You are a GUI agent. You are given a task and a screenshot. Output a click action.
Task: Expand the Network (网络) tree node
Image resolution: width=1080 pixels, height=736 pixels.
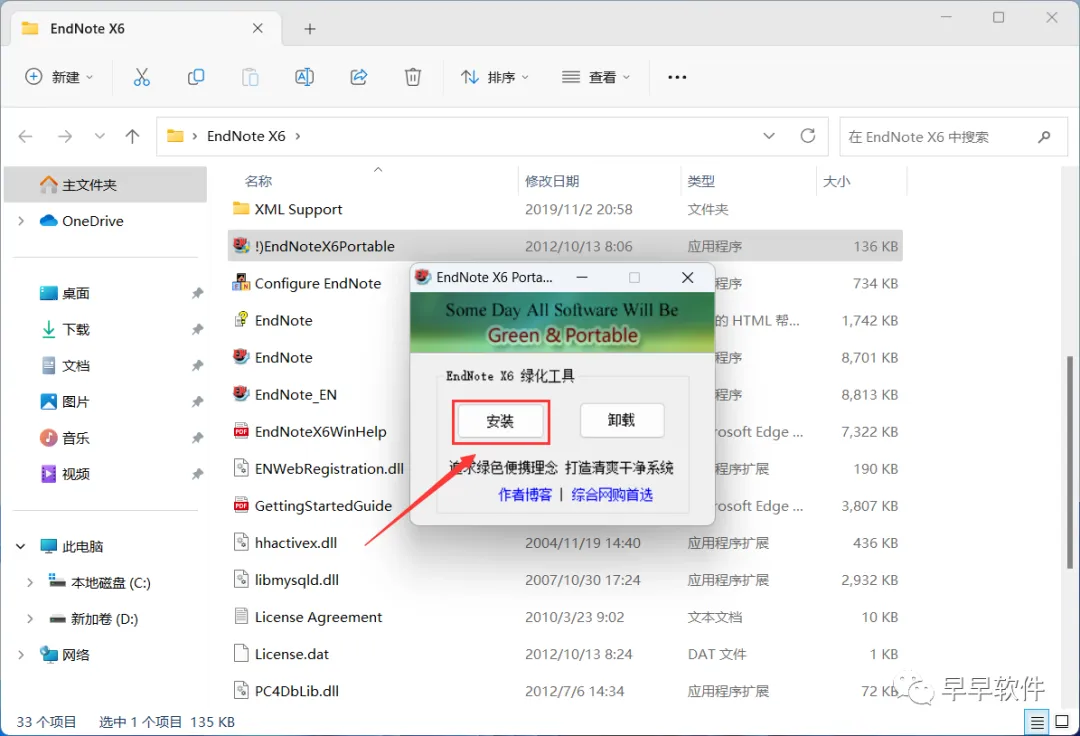[21, 655]
